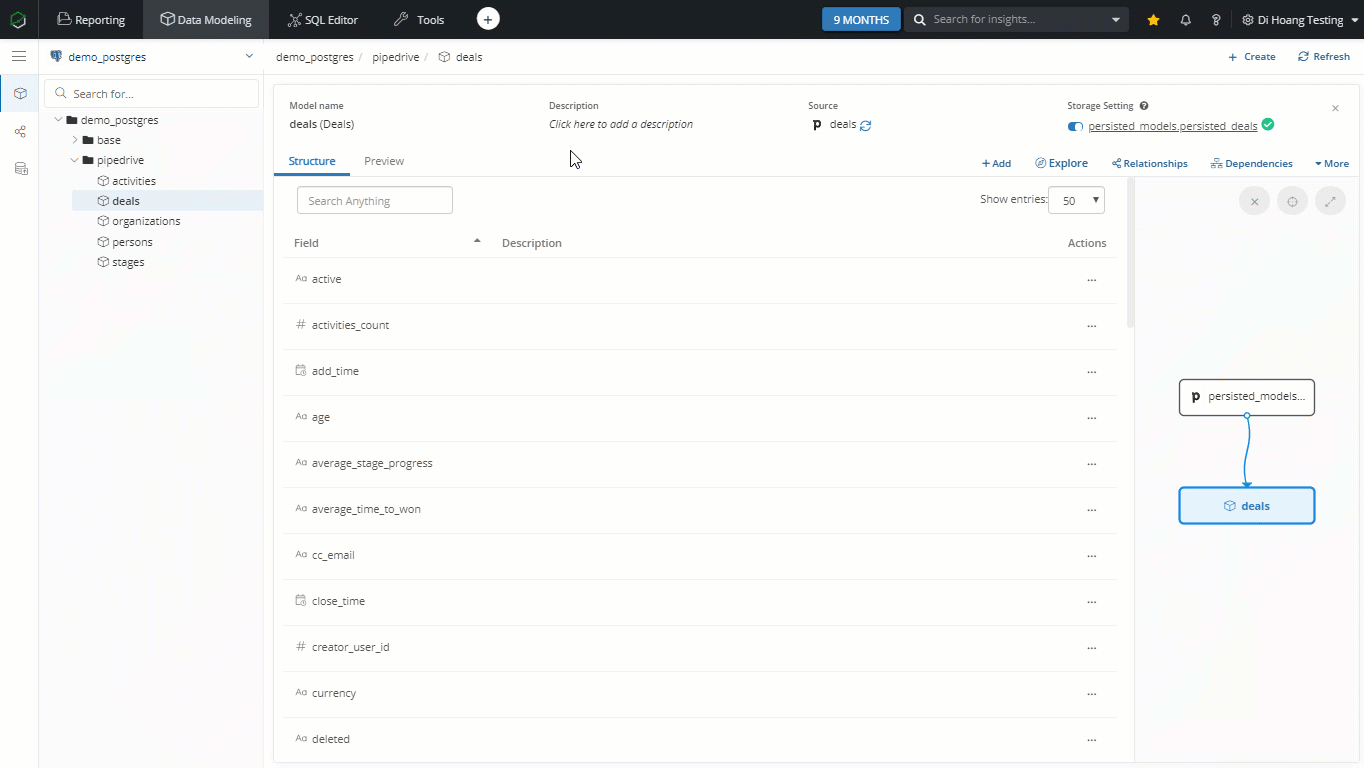The height and width of the screenshot is (768, 1364).
Task: Click the plus icon in top navigation
Action: [x=488, y=19]
